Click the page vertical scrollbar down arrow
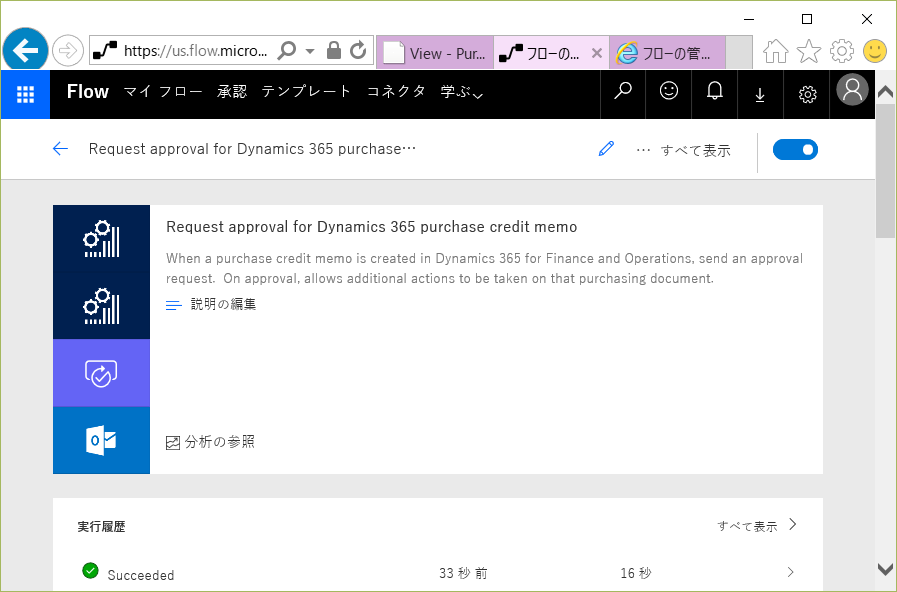The image size is (897, 592). click(x=886, y=569)
